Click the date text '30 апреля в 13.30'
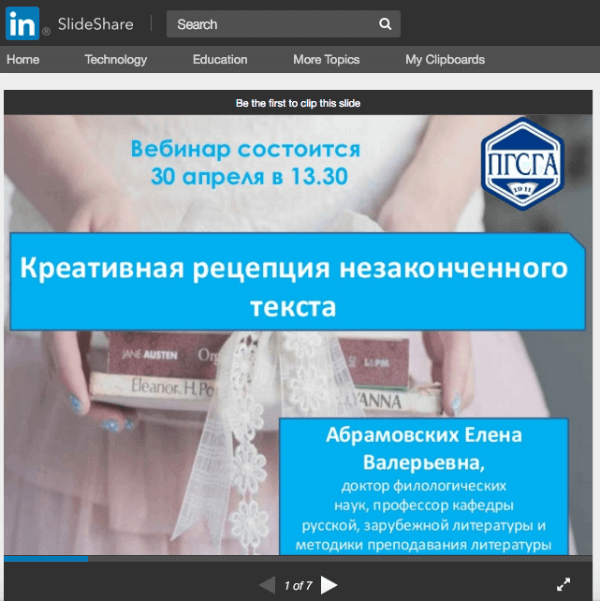Image resolution: width=600 pixels, height=601 pixels. pyautogui.click(x=249, y=176)
